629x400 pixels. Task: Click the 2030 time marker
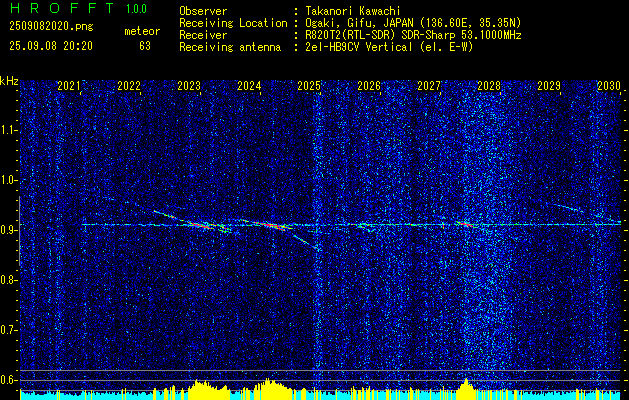pos(609,86)
